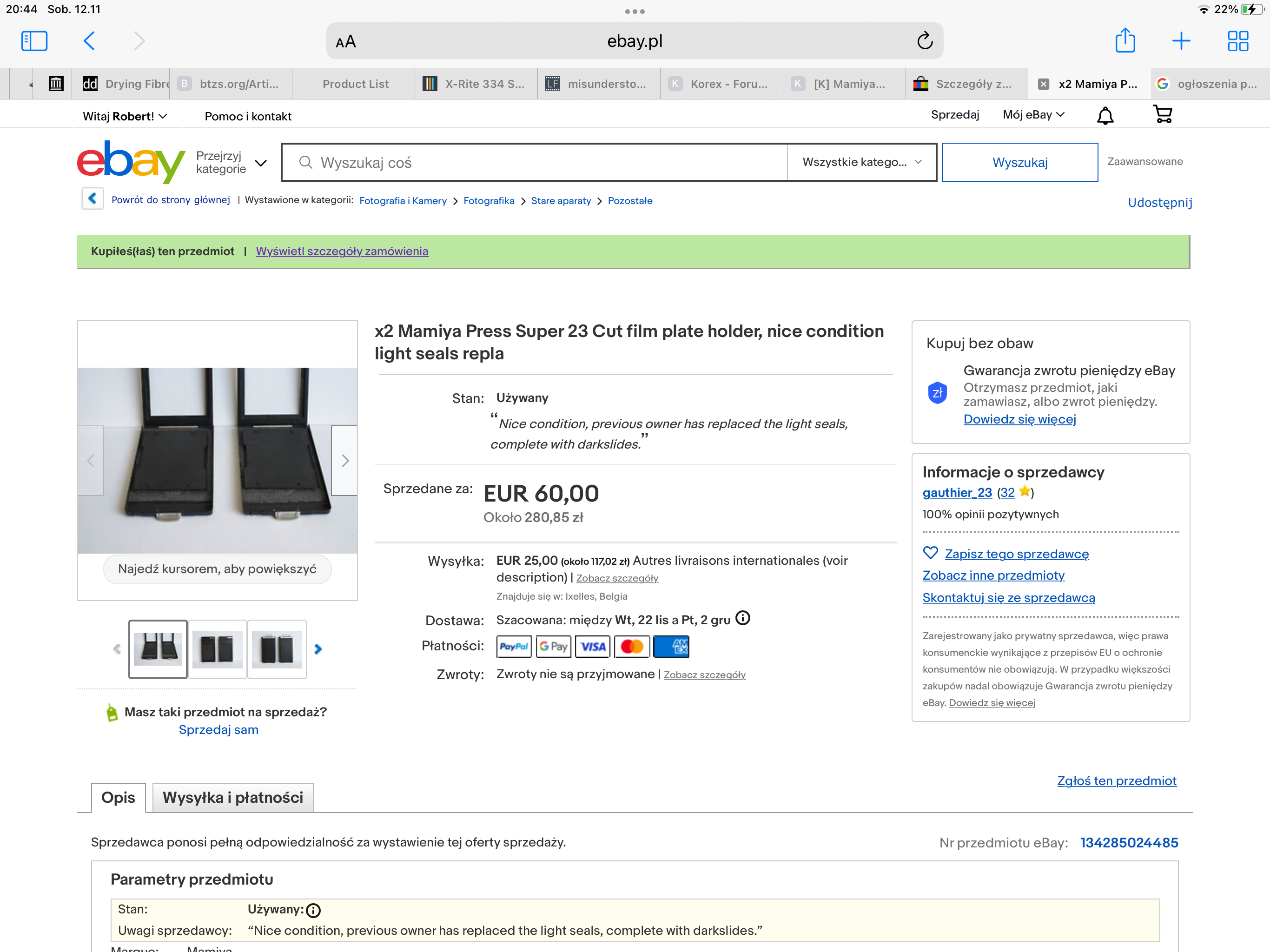The image size is (1270, 952).
Task: Tap the Safari share icon
Action: 1125,41
